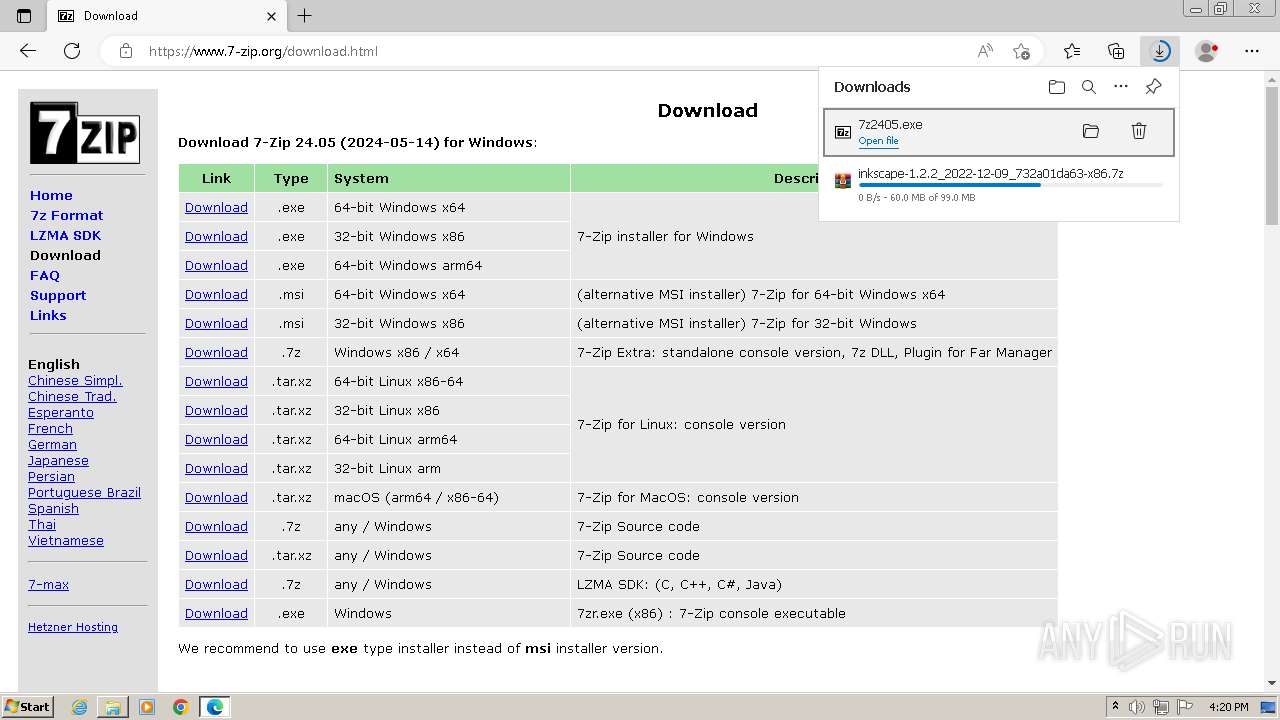1280x720 pixels.
Task: Download the LZMA SDK .7z
Action: pyautogui.click(x=216, y=584)
